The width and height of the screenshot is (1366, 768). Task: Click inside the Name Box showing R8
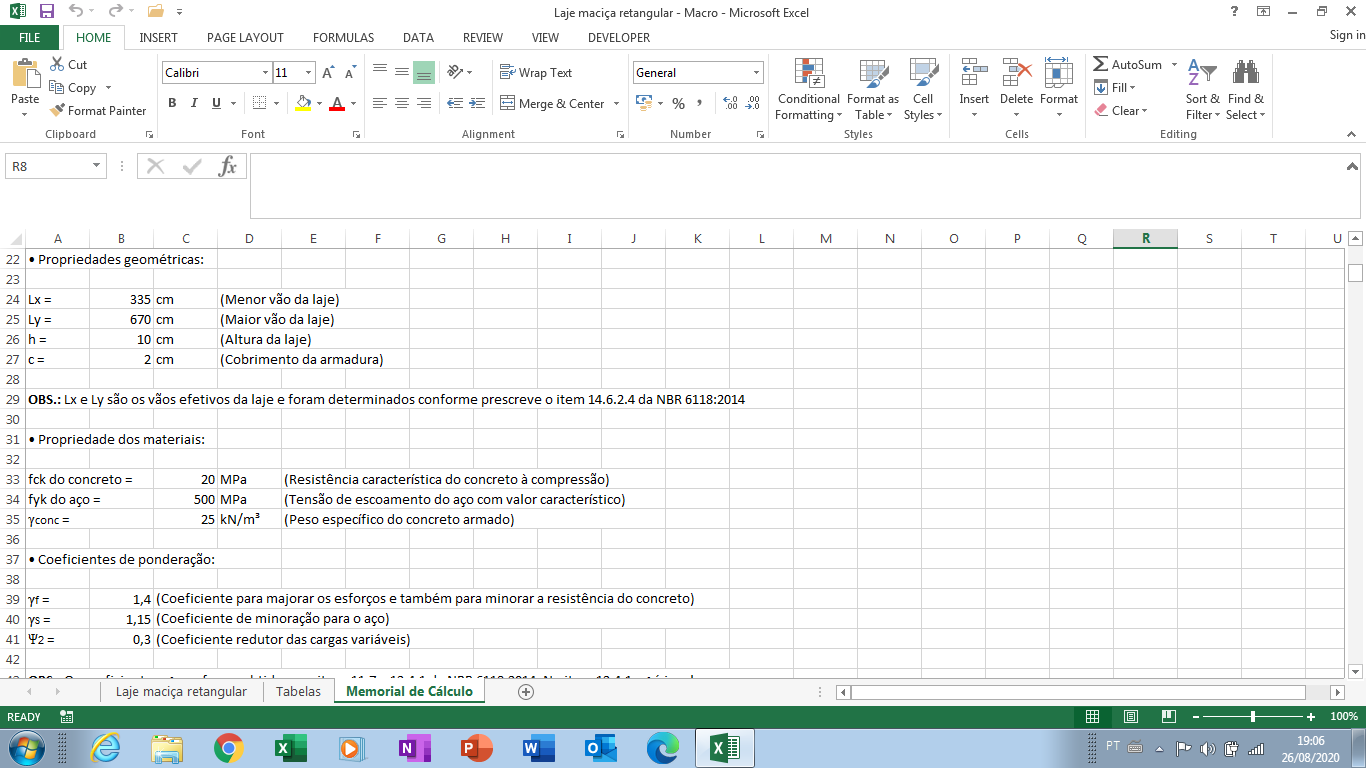point(48,166)
